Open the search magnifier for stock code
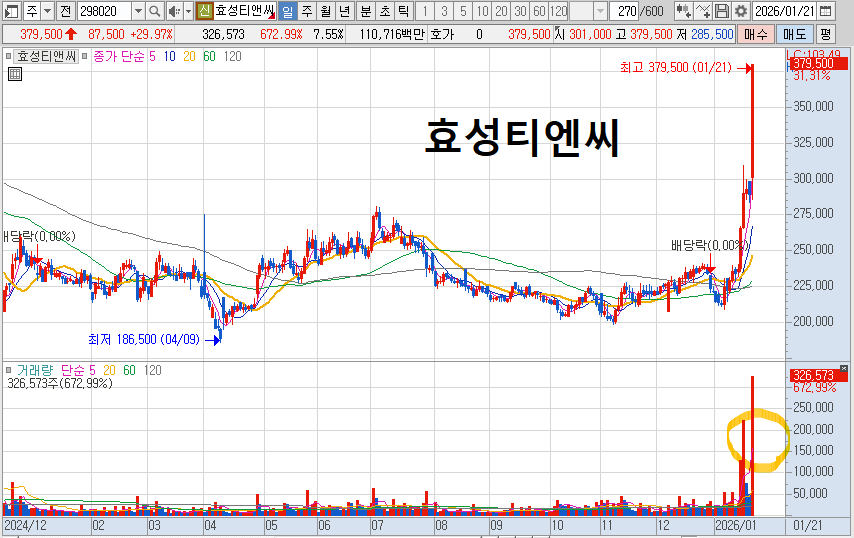This screenshot has width=854, height=538. (x=155, y=11)
